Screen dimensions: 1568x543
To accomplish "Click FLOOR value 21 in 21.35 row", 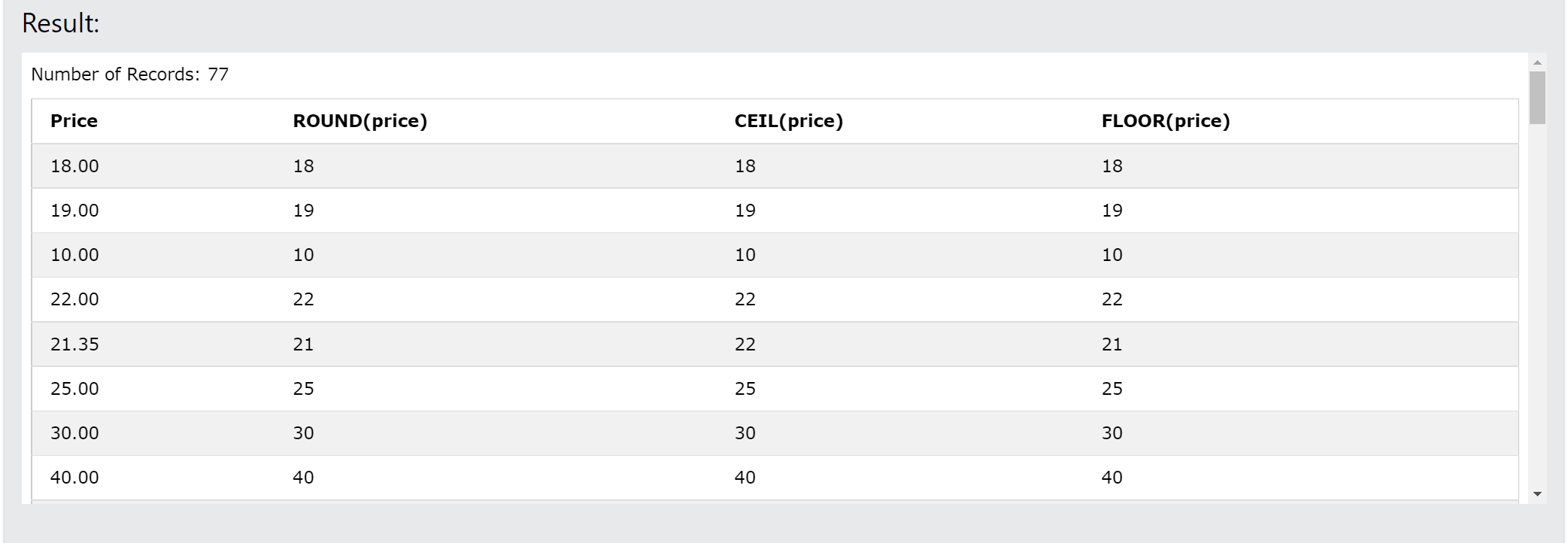I will click(x=1112, y=344).
